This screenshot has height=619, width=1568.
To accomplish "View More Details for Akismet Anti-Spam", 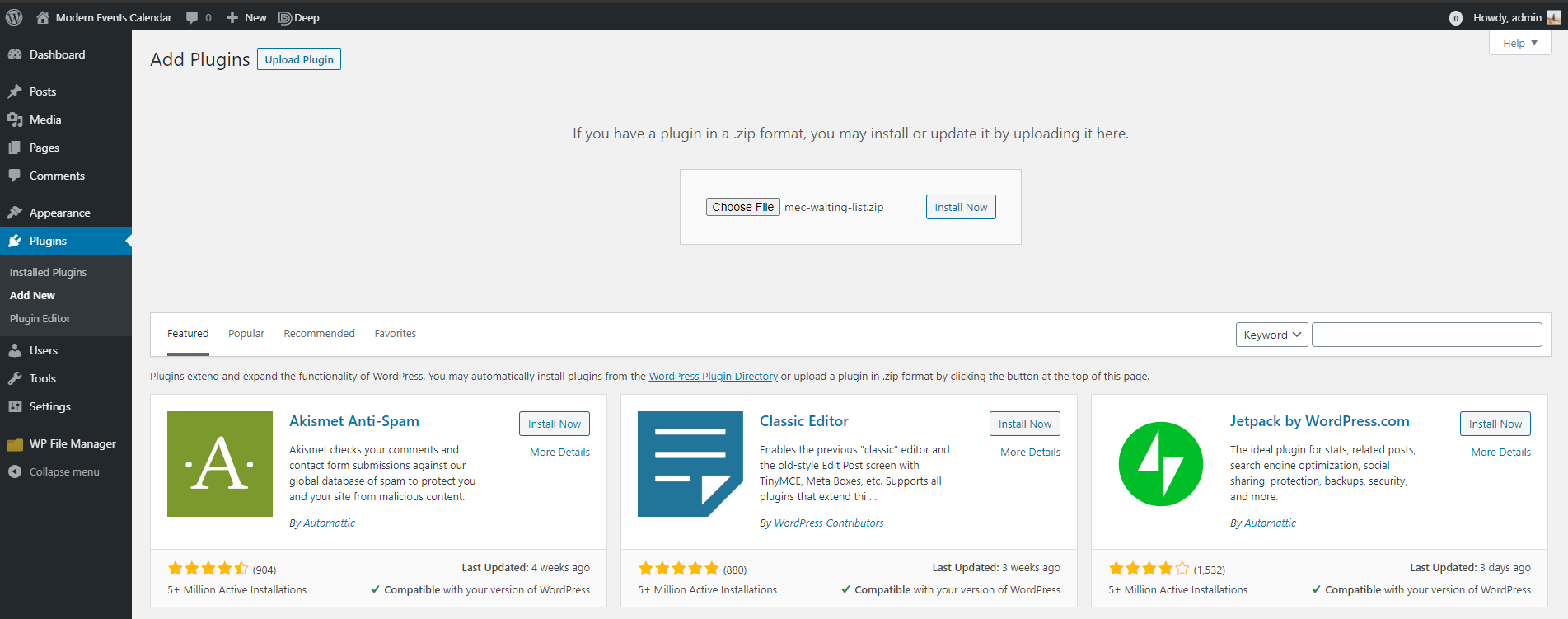I will 559,452.
